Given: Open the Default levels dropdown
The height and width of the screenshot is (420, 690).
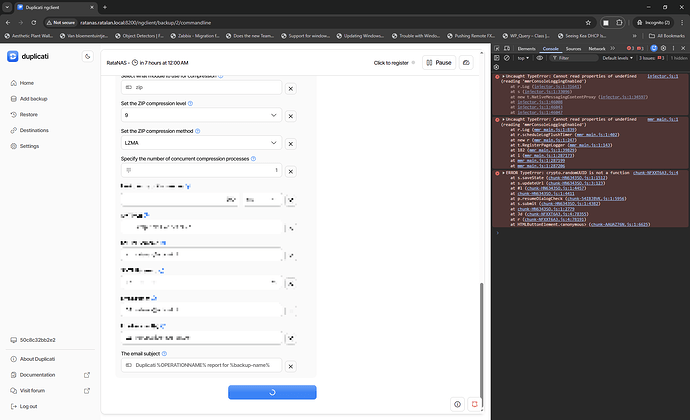Looking at the screenshot, I should (x=617, y=58).
